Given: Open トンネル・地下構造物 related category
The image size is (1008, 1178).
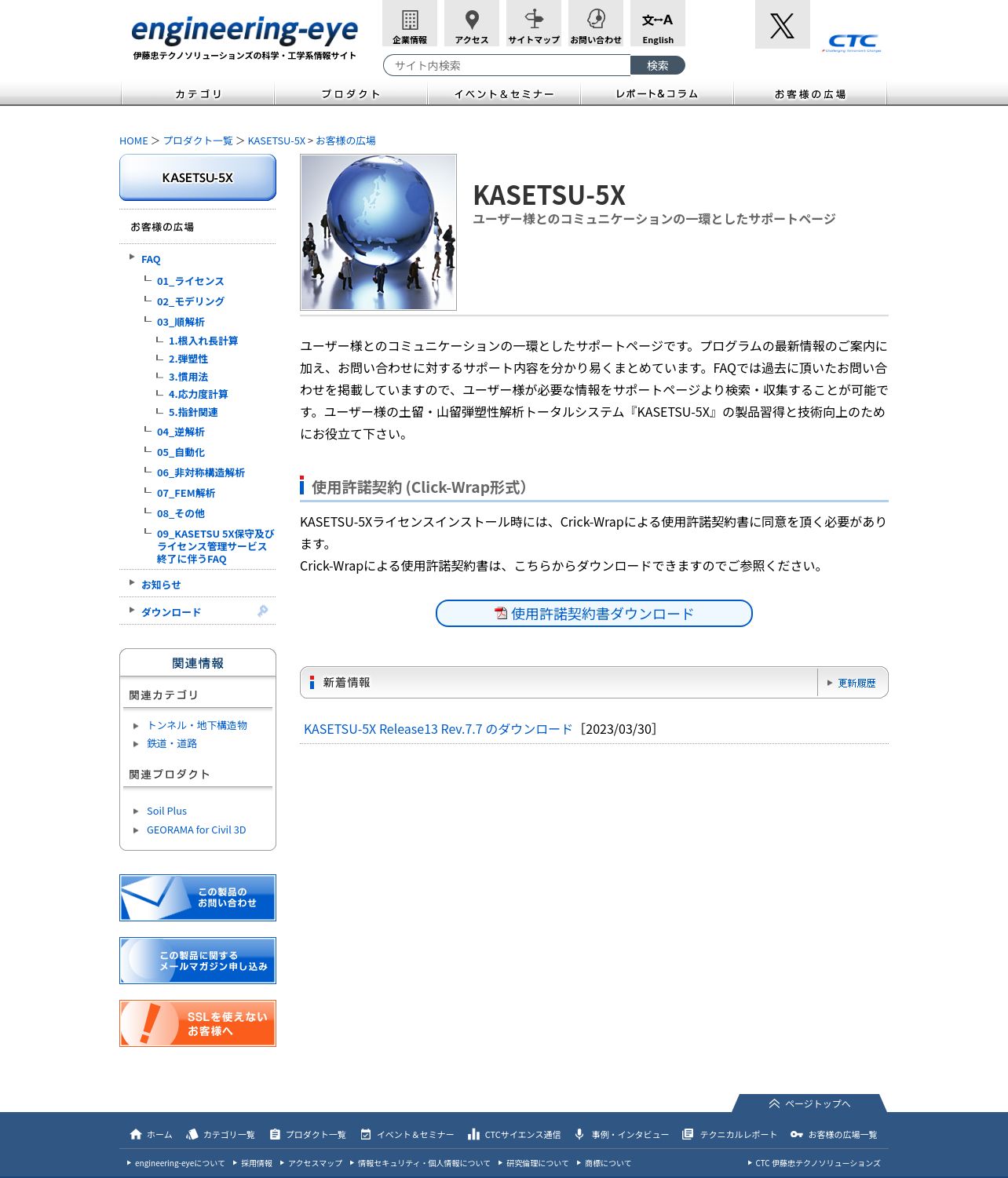Looking at the screenshot, I should (197, 725).
